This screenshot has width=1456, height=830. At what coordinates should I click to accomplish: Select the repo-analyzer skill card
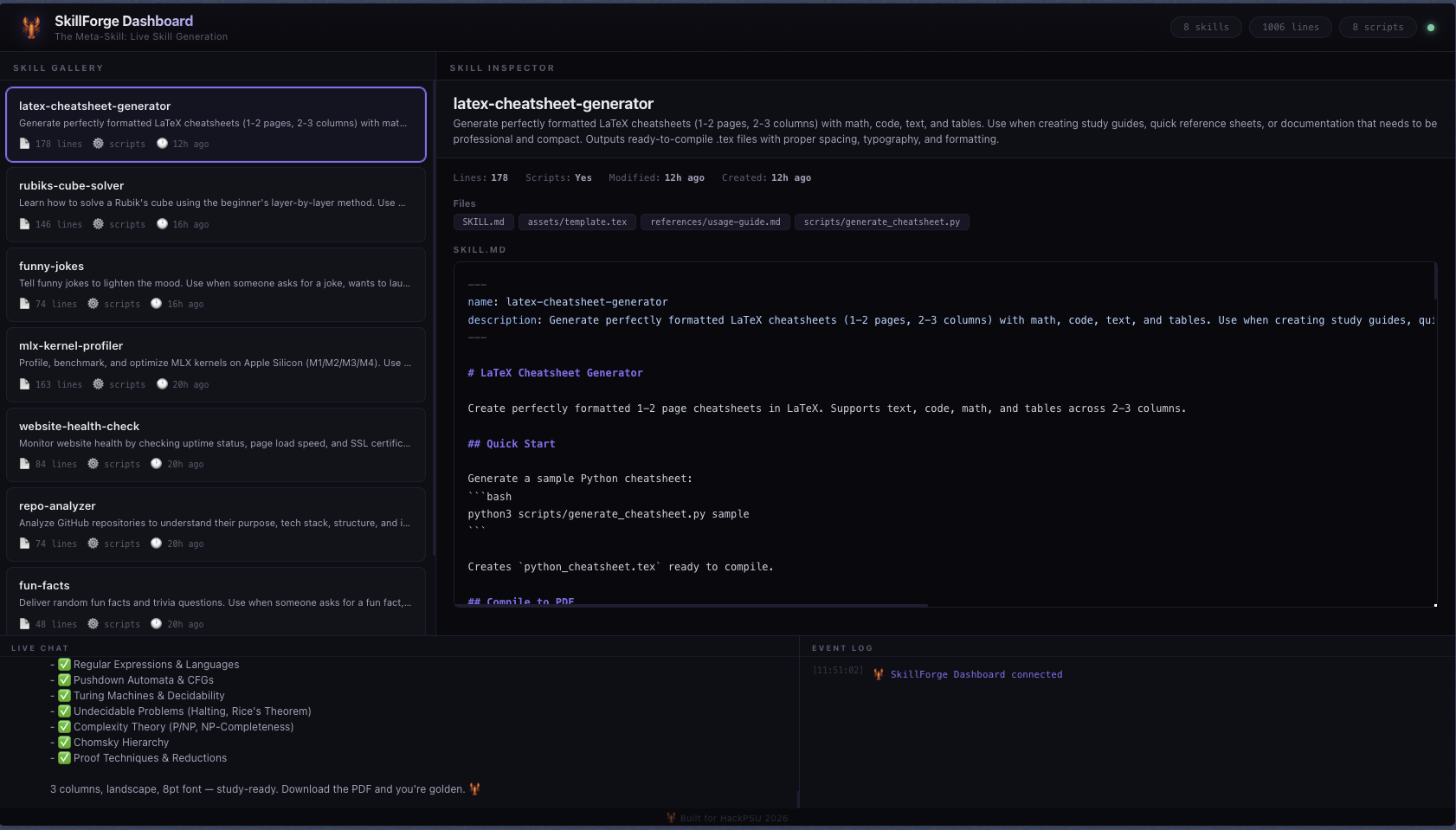tap(216, 524)
